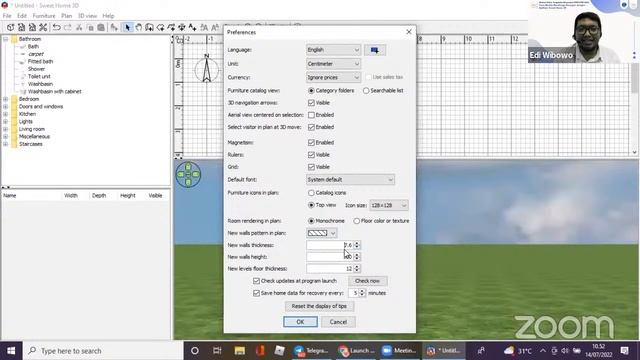Open the Unit dropdown showing Centimeter
The height and width of the screenshot is (360, 640).
pos(333,64)
